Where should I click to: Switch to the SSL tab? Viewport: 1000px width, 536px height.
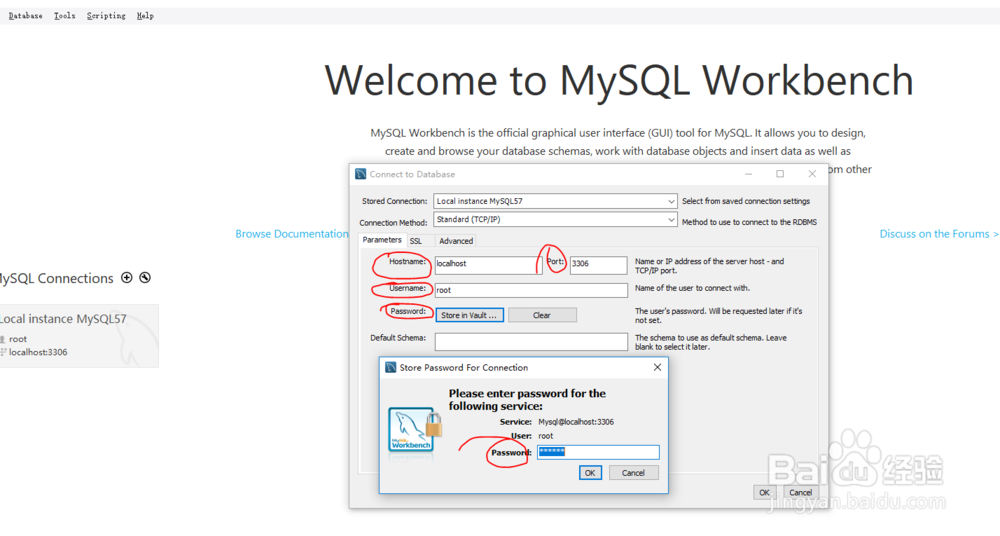coord(416,241)
